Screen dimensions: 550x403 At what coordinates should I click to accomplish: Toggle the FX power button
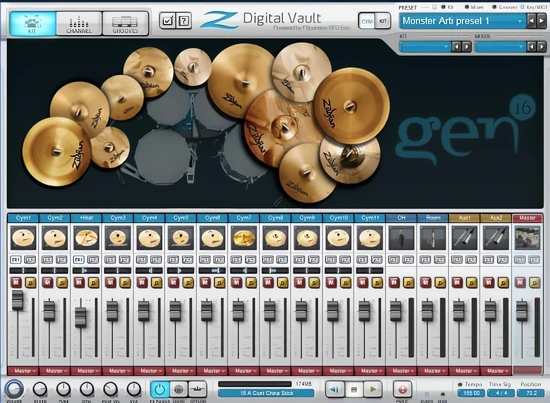[160, 389]
